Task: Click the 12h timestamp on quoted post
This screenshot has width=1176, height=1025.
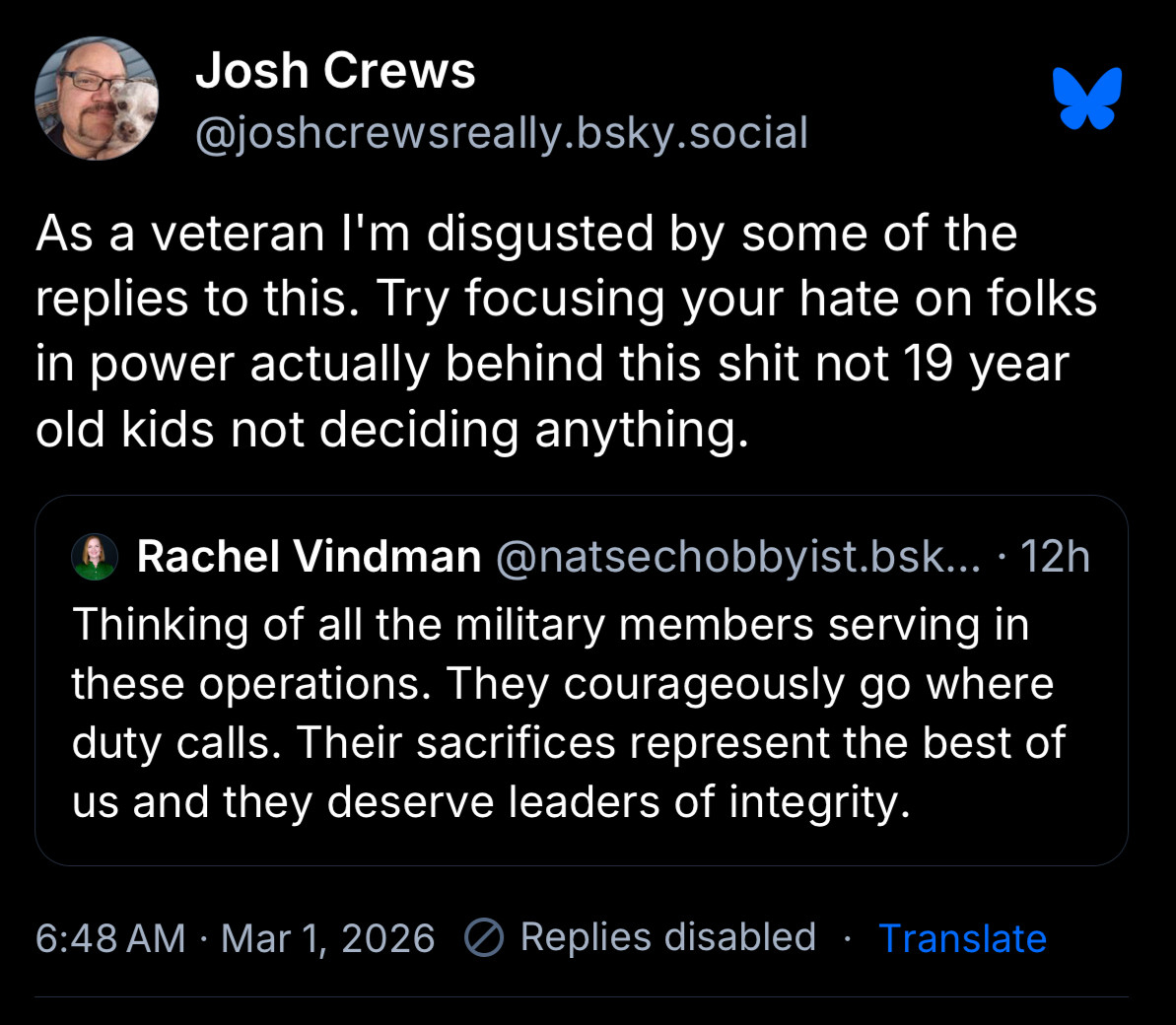Action: 1055,557
